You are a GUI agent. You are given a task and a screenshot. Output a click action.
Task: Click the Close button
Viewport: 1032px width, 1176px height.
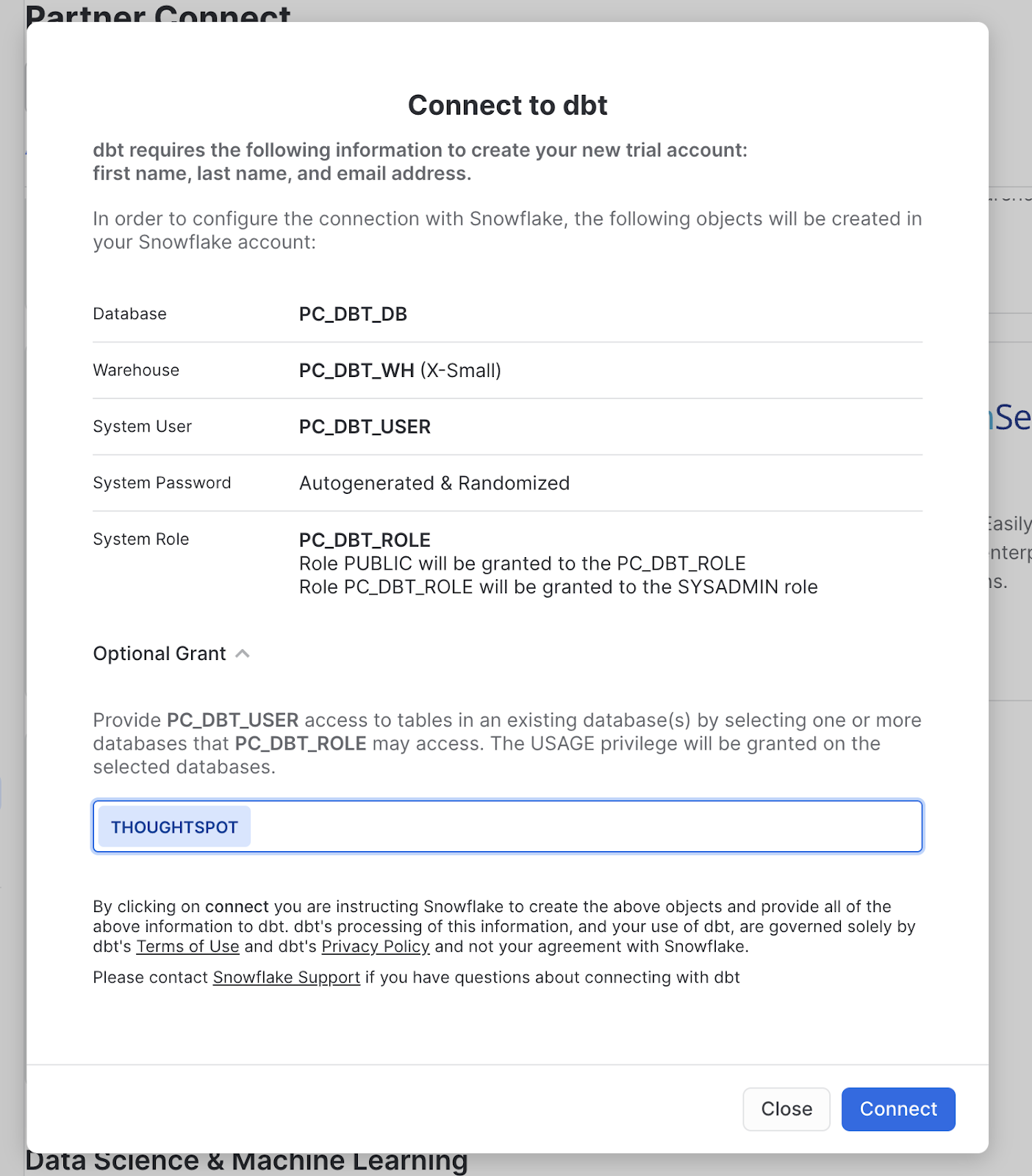(x=786, y=1108)
